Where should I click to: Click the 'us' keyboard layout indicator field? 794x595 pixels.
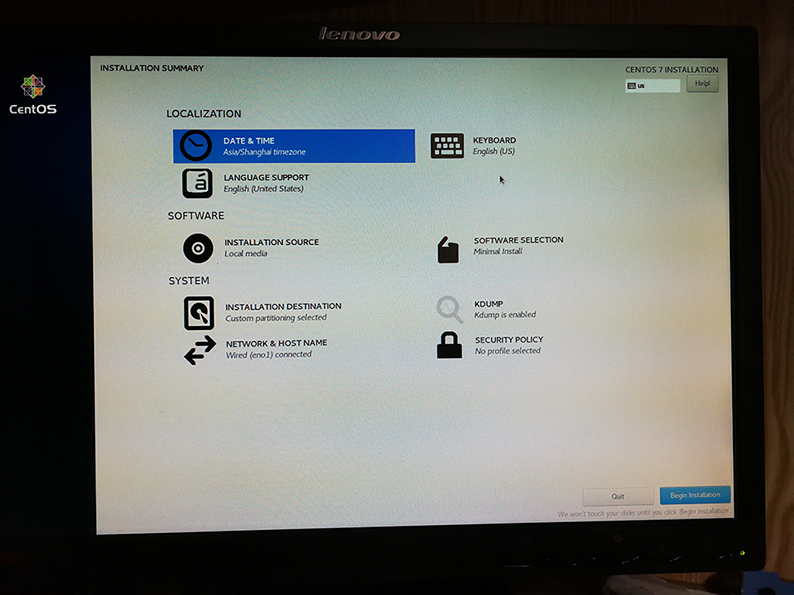653,86
